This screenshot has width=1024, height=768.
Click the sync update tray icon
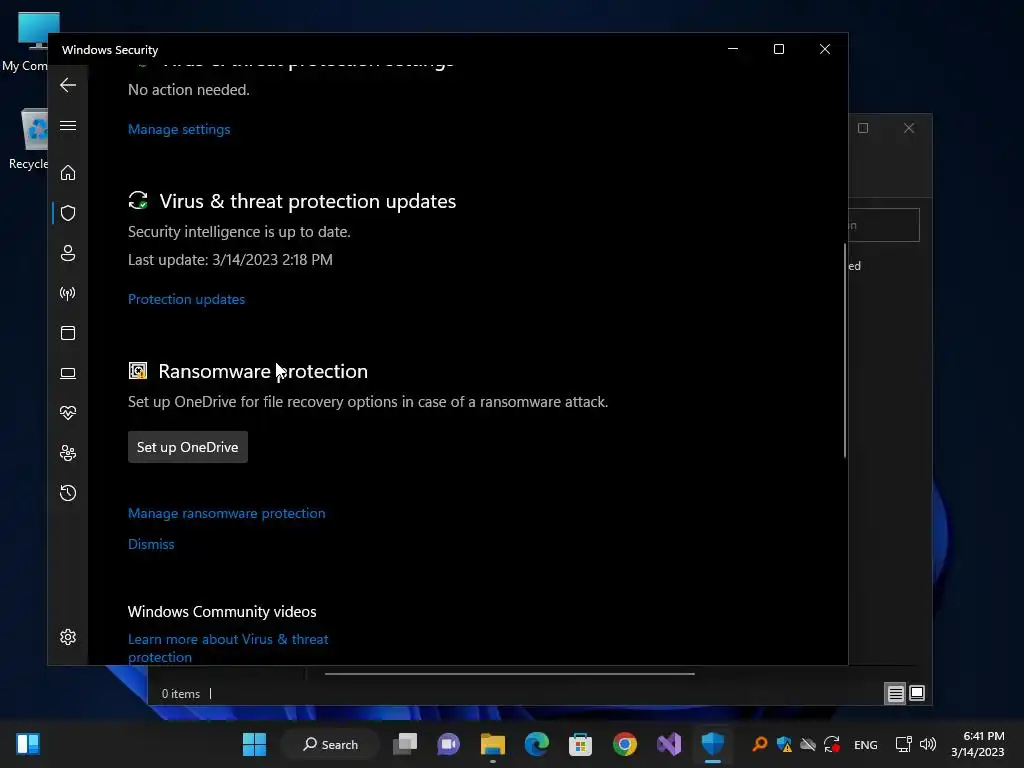831,744
